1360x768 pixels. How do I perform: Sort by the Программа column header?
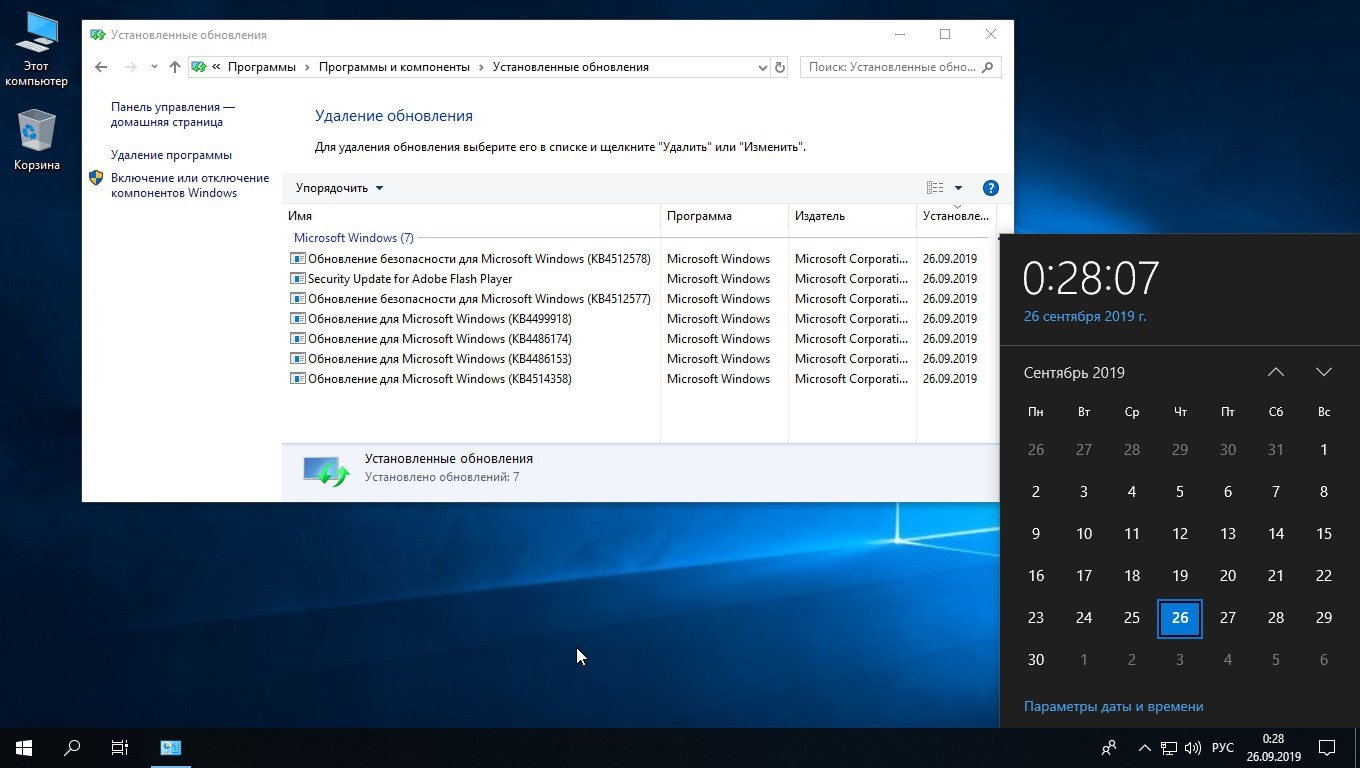[724, 216]
